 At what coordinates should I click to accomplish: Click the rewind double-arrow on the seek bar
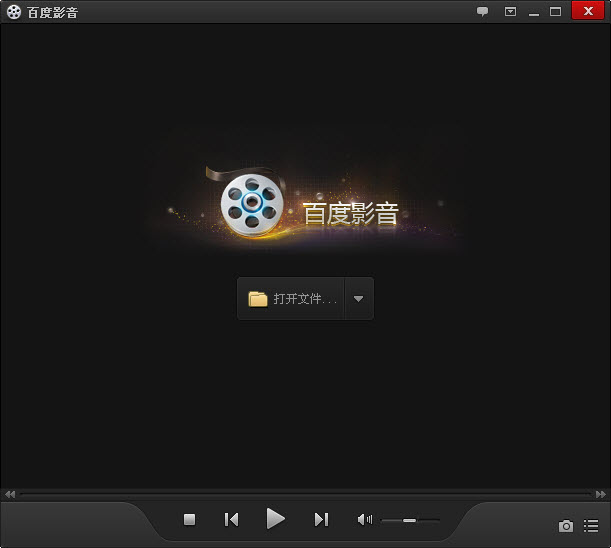[10, 495]
